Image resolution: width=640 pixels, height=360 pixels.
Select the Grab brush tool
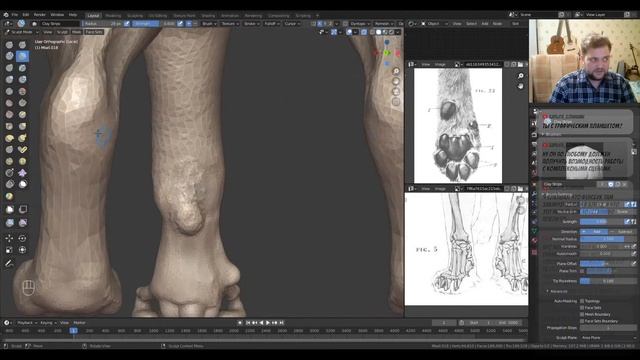pos(22,127)
